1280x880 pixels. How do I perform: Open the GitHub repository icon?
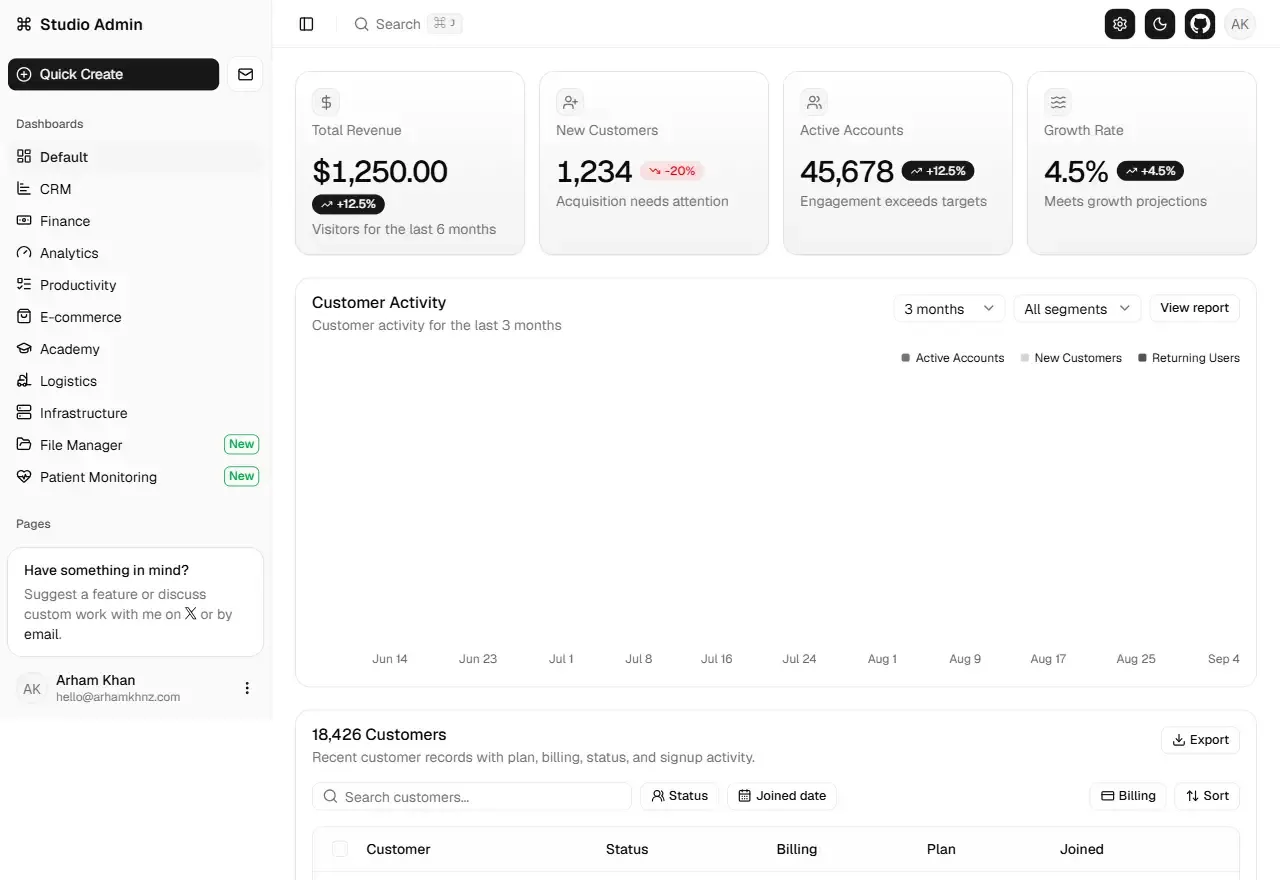[1200, 24]
